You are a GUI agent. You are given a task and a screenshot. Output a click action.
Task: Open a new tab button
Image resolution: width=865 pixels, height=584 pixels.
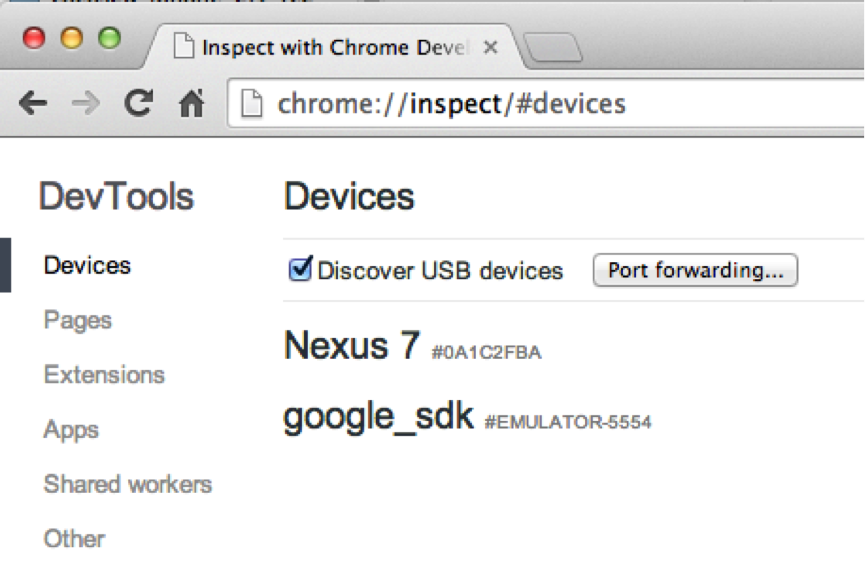pos(552,48)
